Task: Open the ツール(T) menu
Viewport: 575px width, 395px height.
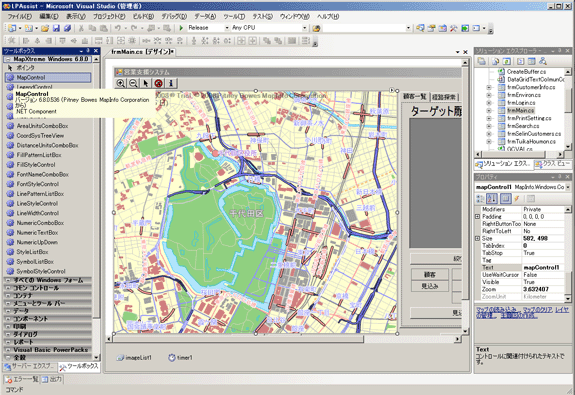Action: [234, 17]
